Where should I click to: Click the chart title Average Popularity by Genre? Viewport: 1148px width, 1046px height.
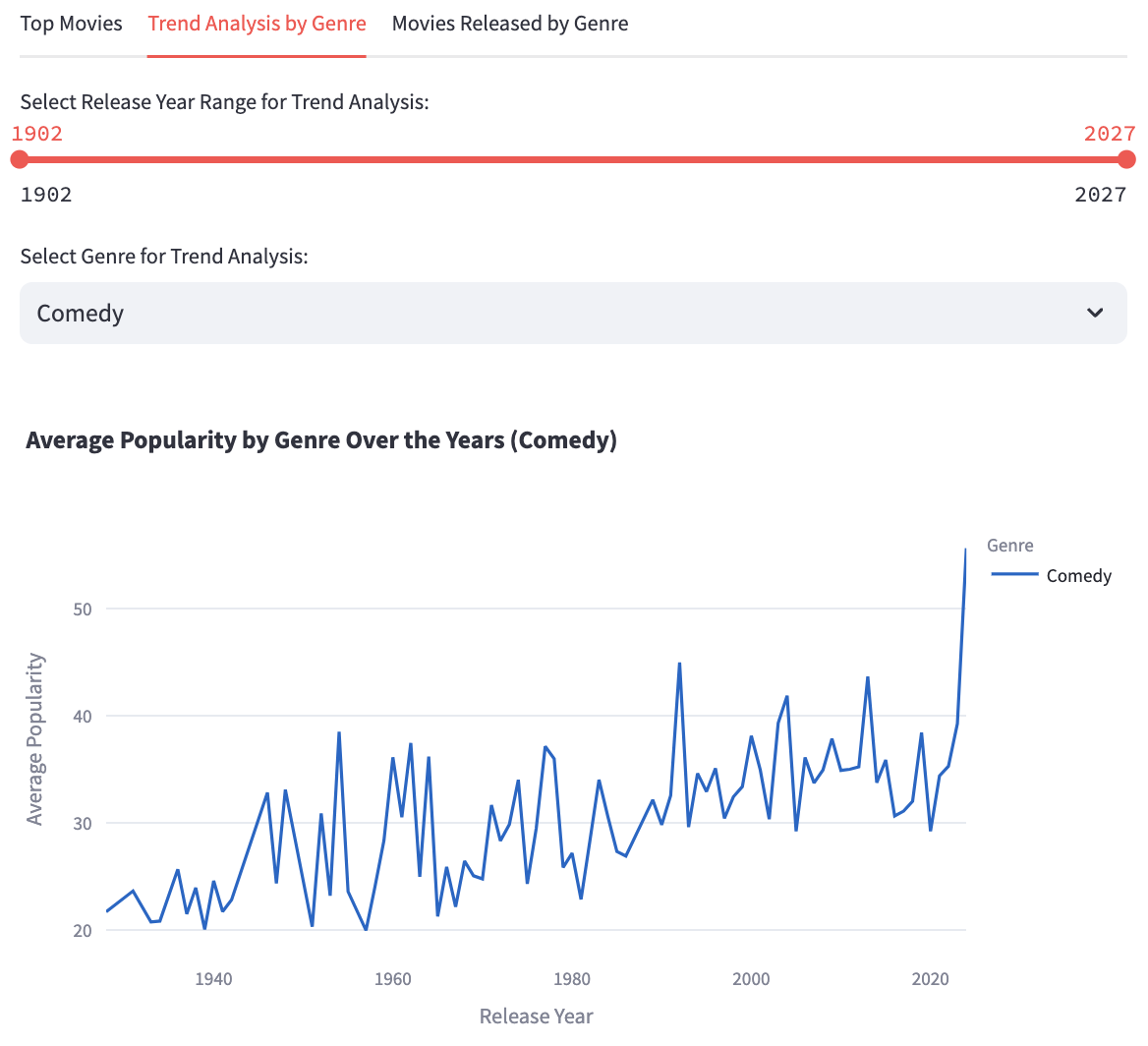tap(322, 439)
